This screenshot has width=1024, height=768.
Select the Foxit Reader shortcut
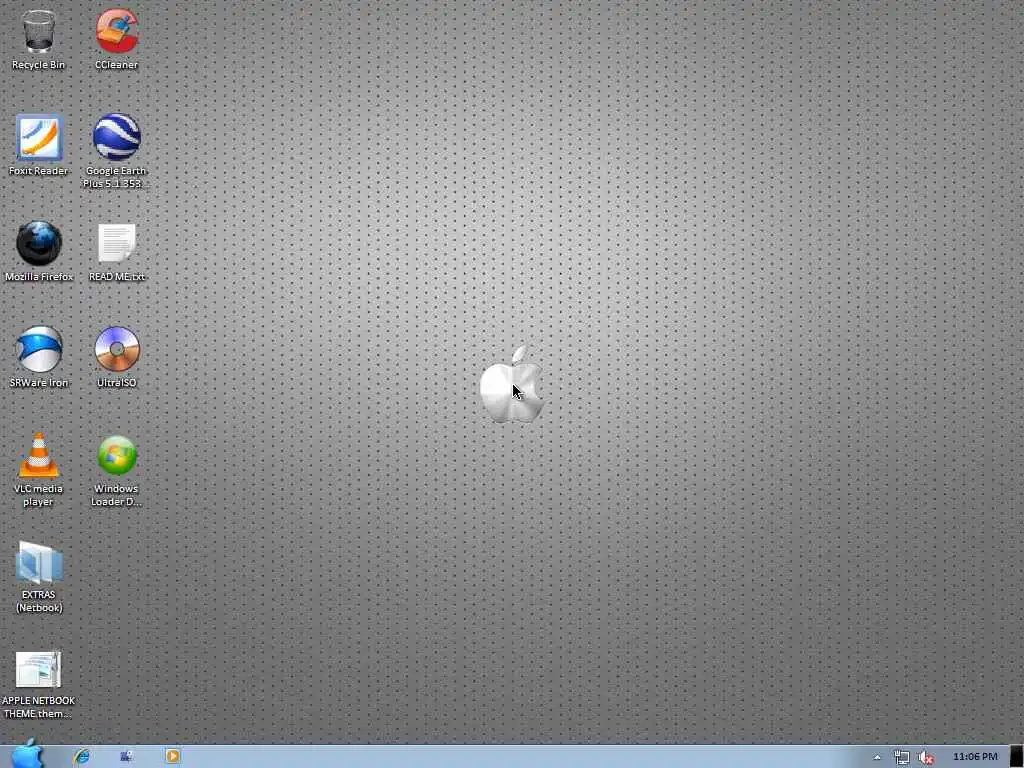click(39, 145)
